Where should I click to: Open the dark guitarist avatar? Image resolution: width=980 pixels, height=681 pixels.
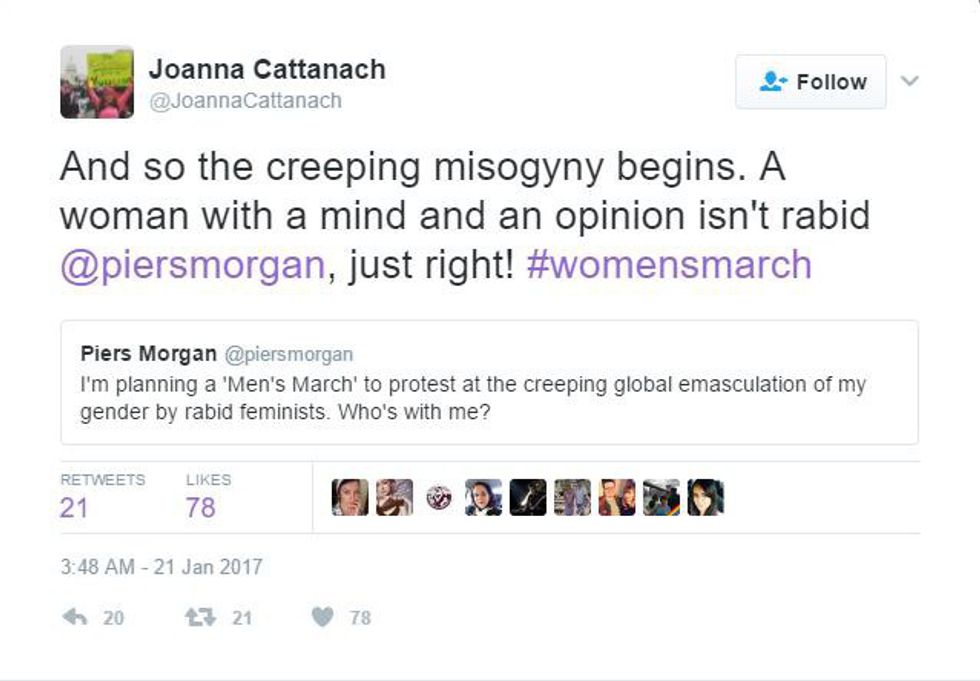(528, 498)
